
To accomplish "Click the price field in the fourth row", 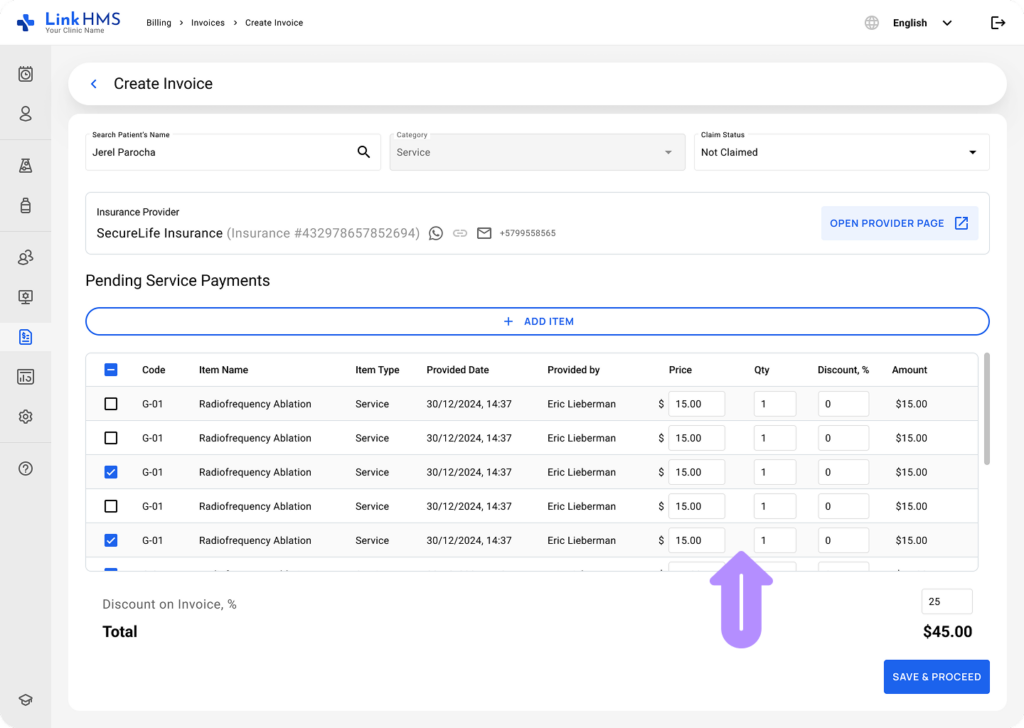I will tap(696, 506).
